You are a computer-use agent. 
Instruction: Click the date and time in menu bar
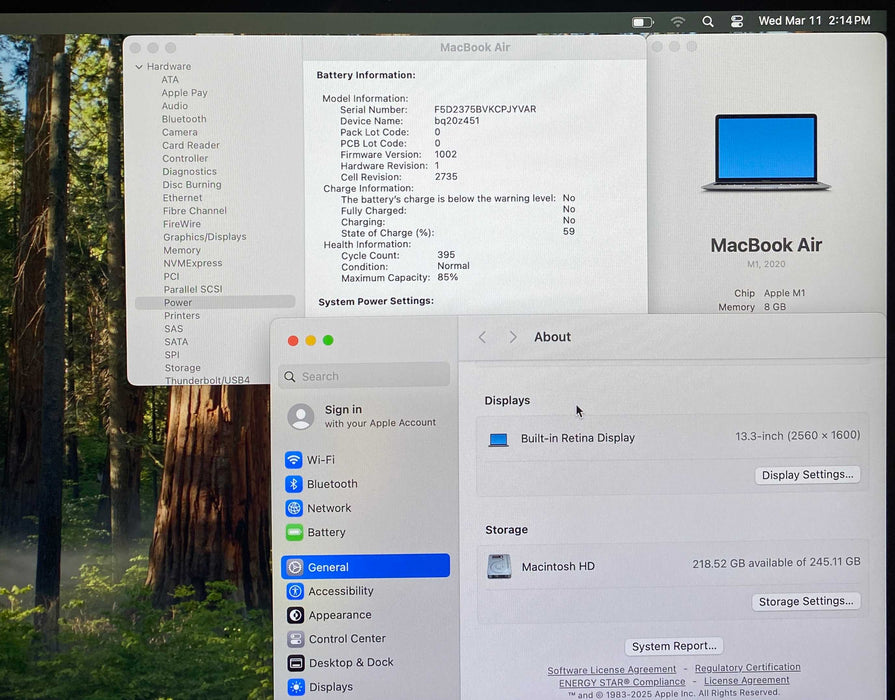click(814, 21)
